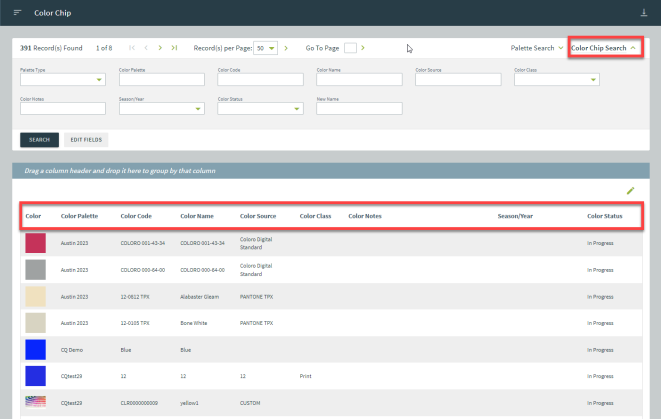Jump to the last page
The image size is (661, 419).
(x=174, y=48)
